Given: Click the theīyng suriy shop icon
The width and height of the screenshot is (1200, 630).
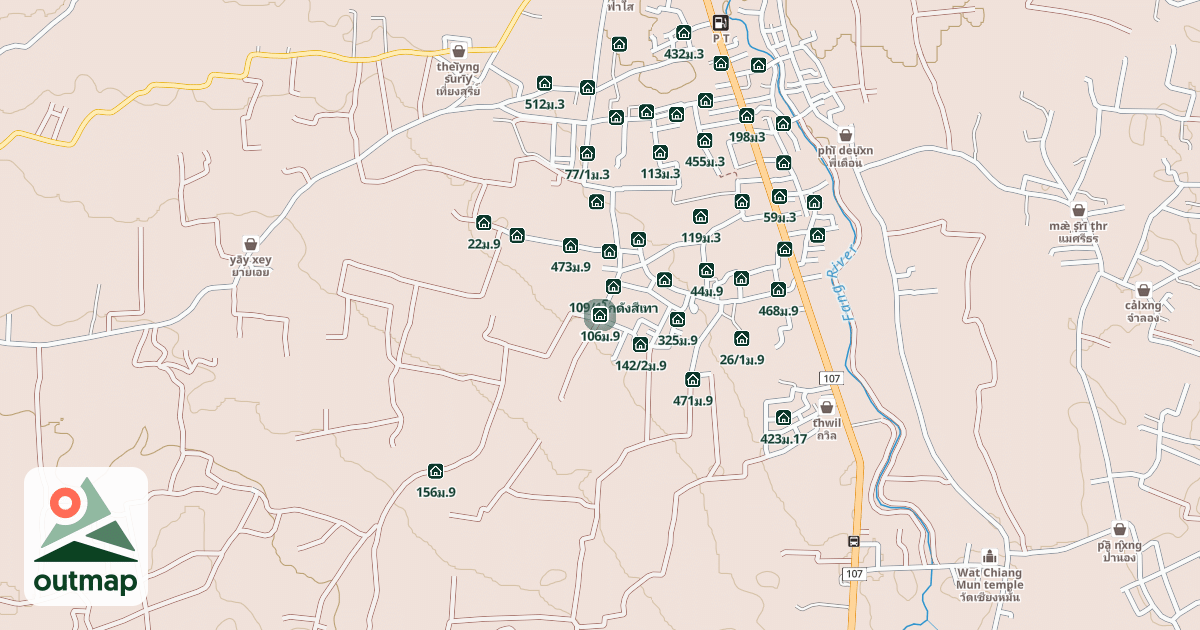Looking at the screenshot, I should pyautogui.click(x=459, y=51).
